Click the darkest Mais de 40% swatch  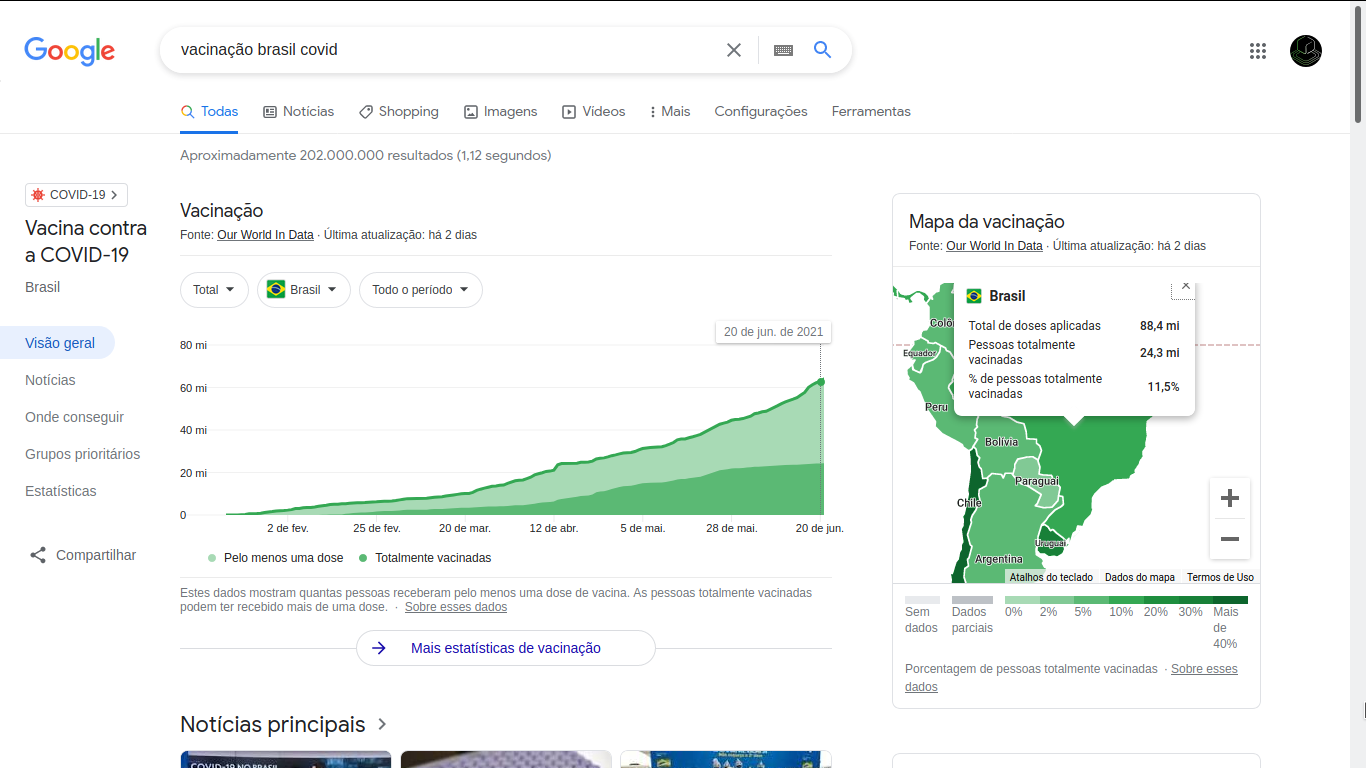pos(1230,600)
